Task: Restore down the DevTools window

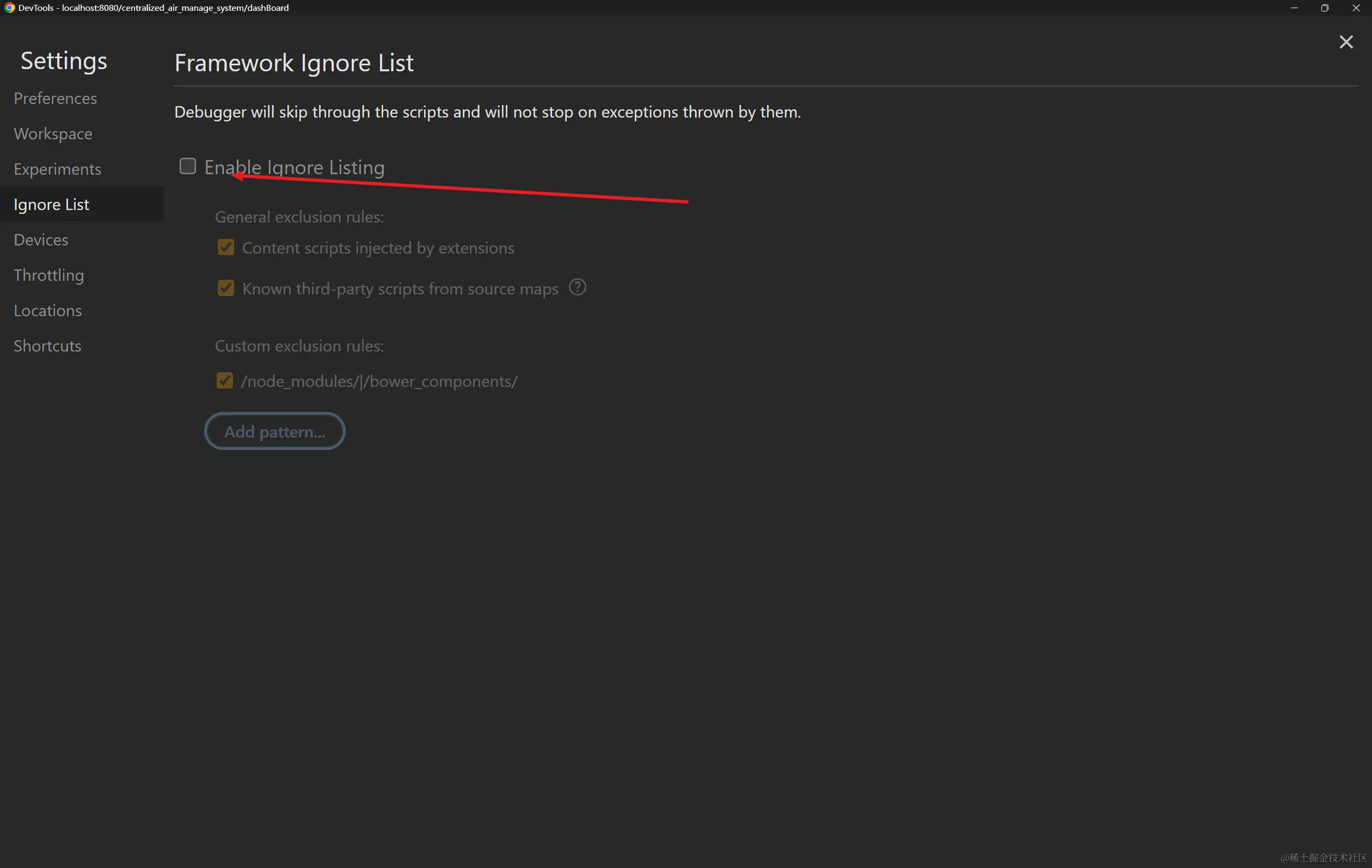Action: (1325, 8)
